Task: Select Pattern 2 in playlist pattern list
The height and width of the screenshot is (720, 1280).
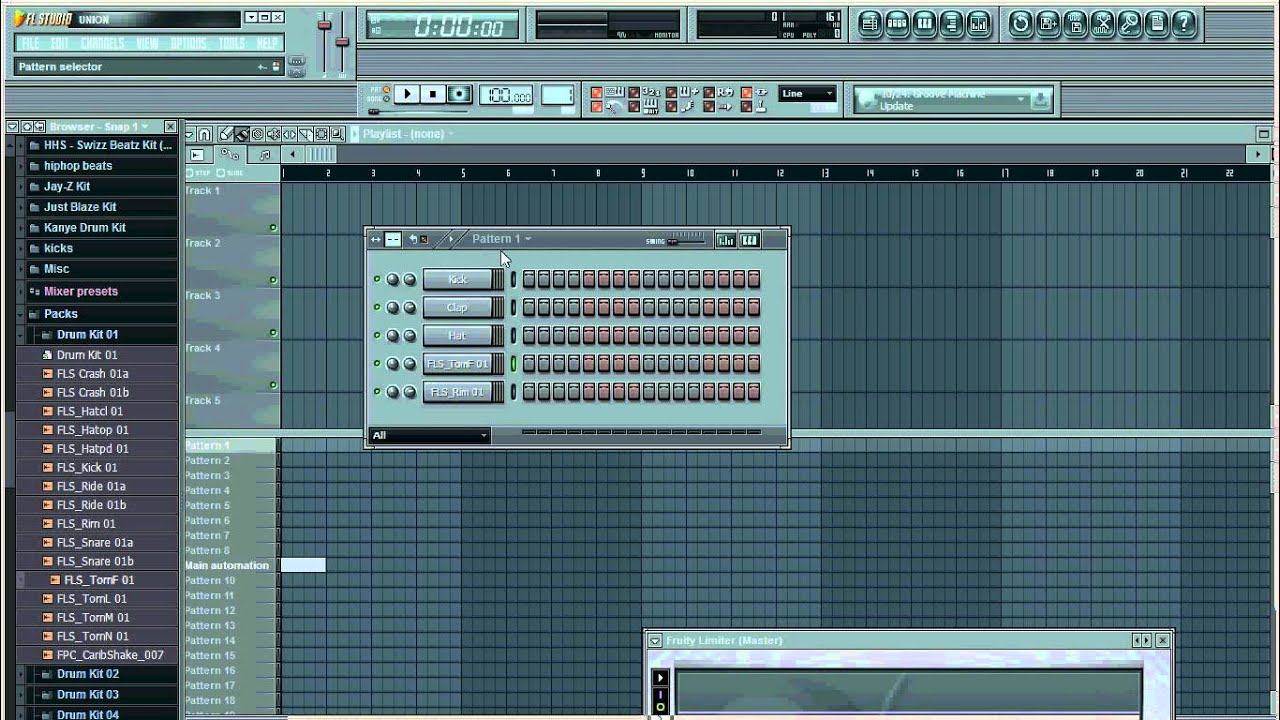Action: point(207,460)
